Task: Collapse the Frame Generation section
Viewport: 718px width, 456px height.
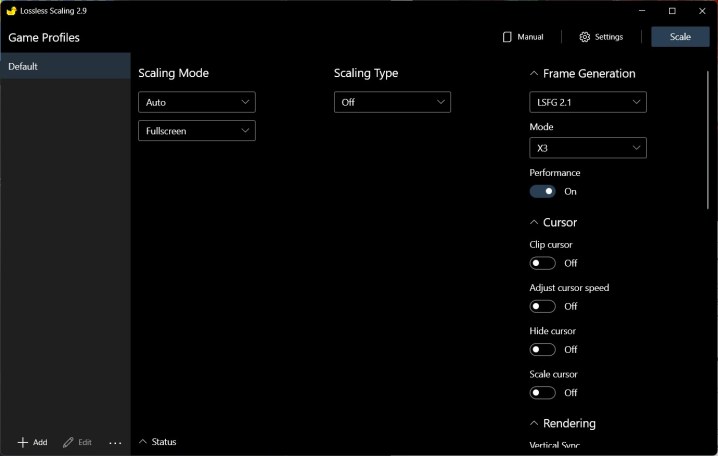Action: 534,74
